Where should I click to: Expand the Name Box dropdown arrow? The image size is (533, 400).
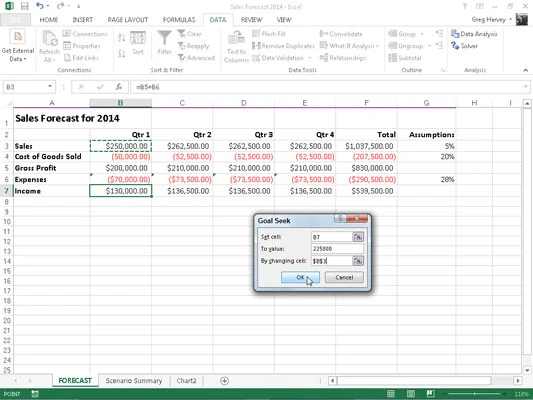(x=50, y=87)
